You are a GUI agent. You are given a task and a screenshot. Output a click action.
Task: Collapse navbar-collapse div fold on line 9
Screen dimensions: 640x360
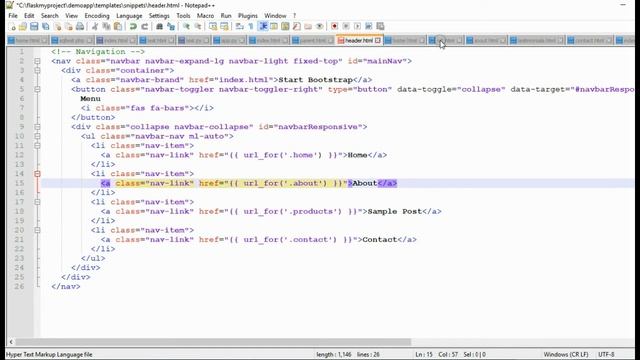point(37,127)
